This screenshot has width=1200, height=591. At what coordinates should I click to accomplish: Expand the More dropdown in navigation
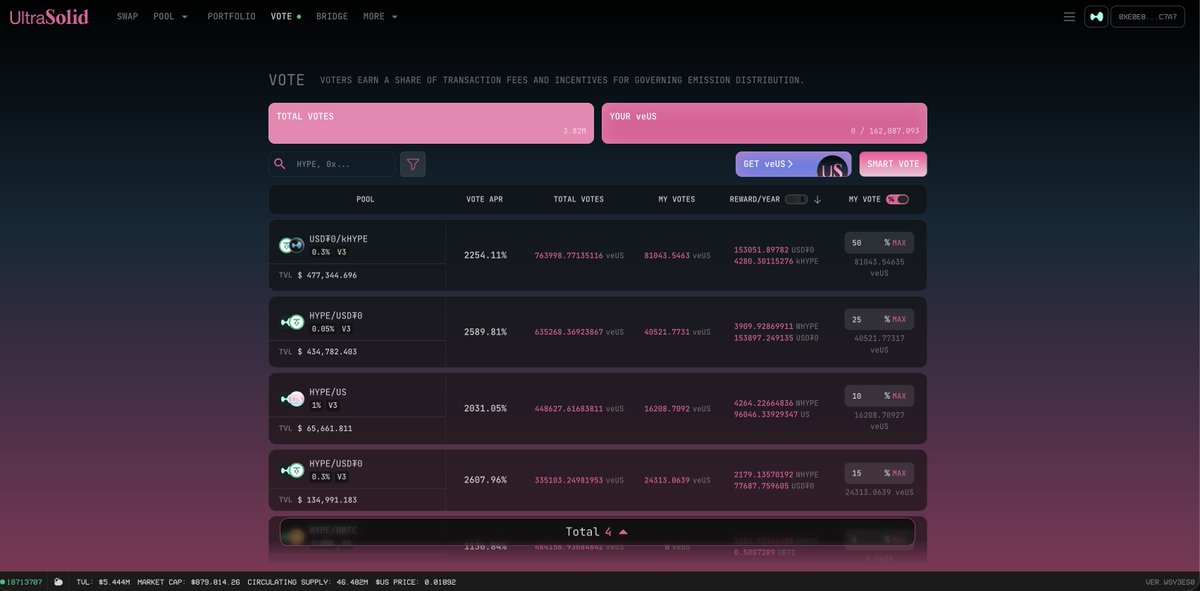coord(380,16)
